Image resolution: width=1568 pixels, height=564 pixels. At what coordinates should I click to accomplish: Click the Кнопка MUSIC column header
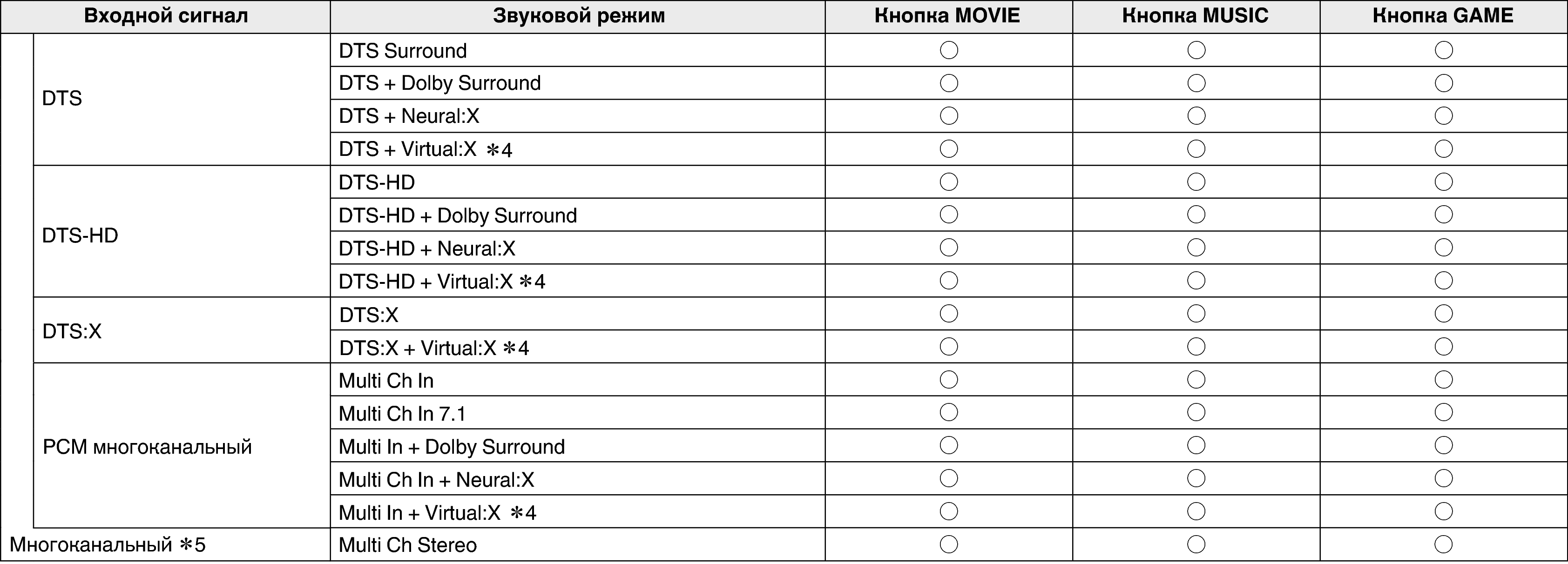(1195, 16)
